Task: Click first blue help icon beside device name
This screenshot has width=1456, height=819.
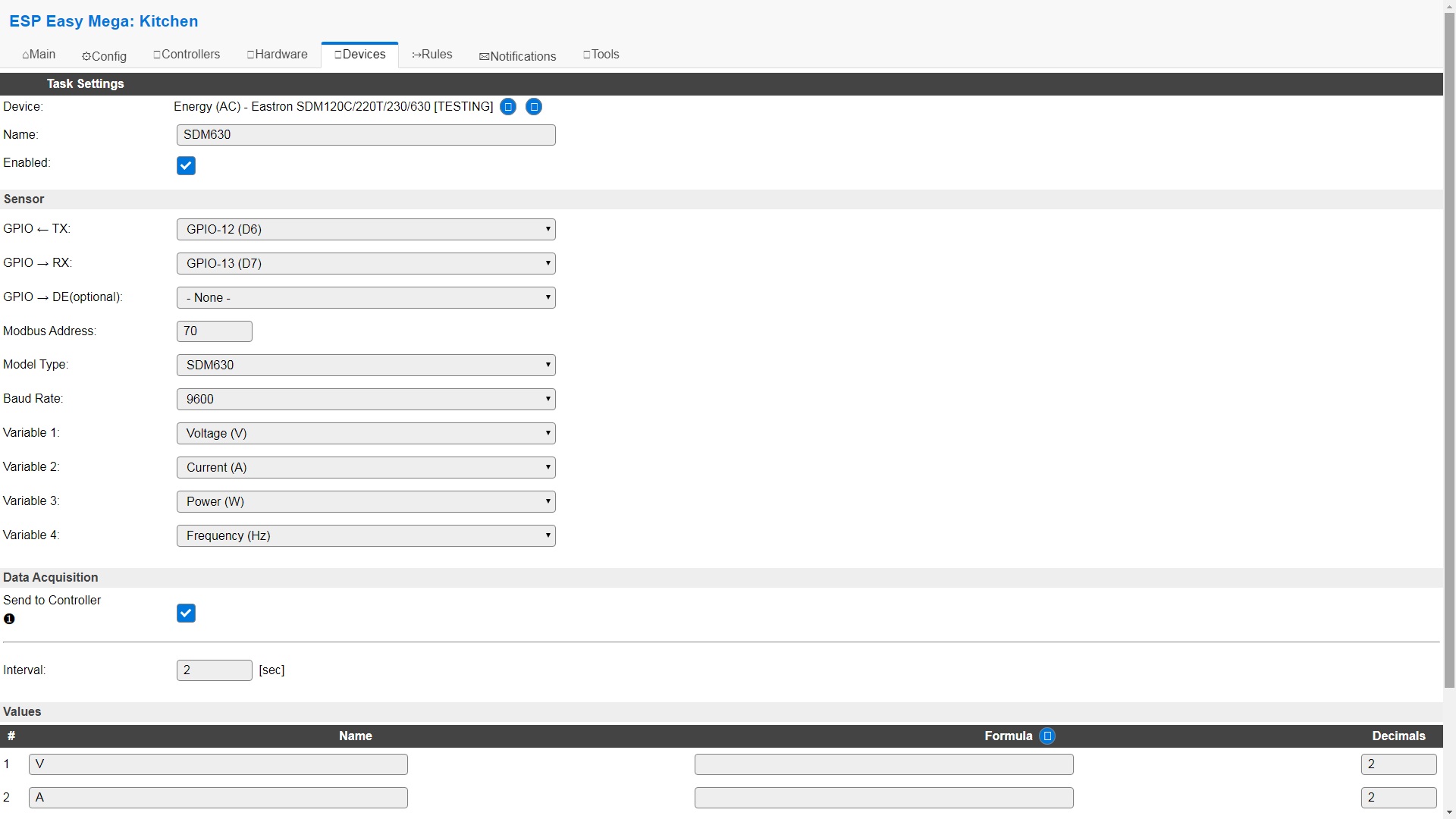Action: 508,107
